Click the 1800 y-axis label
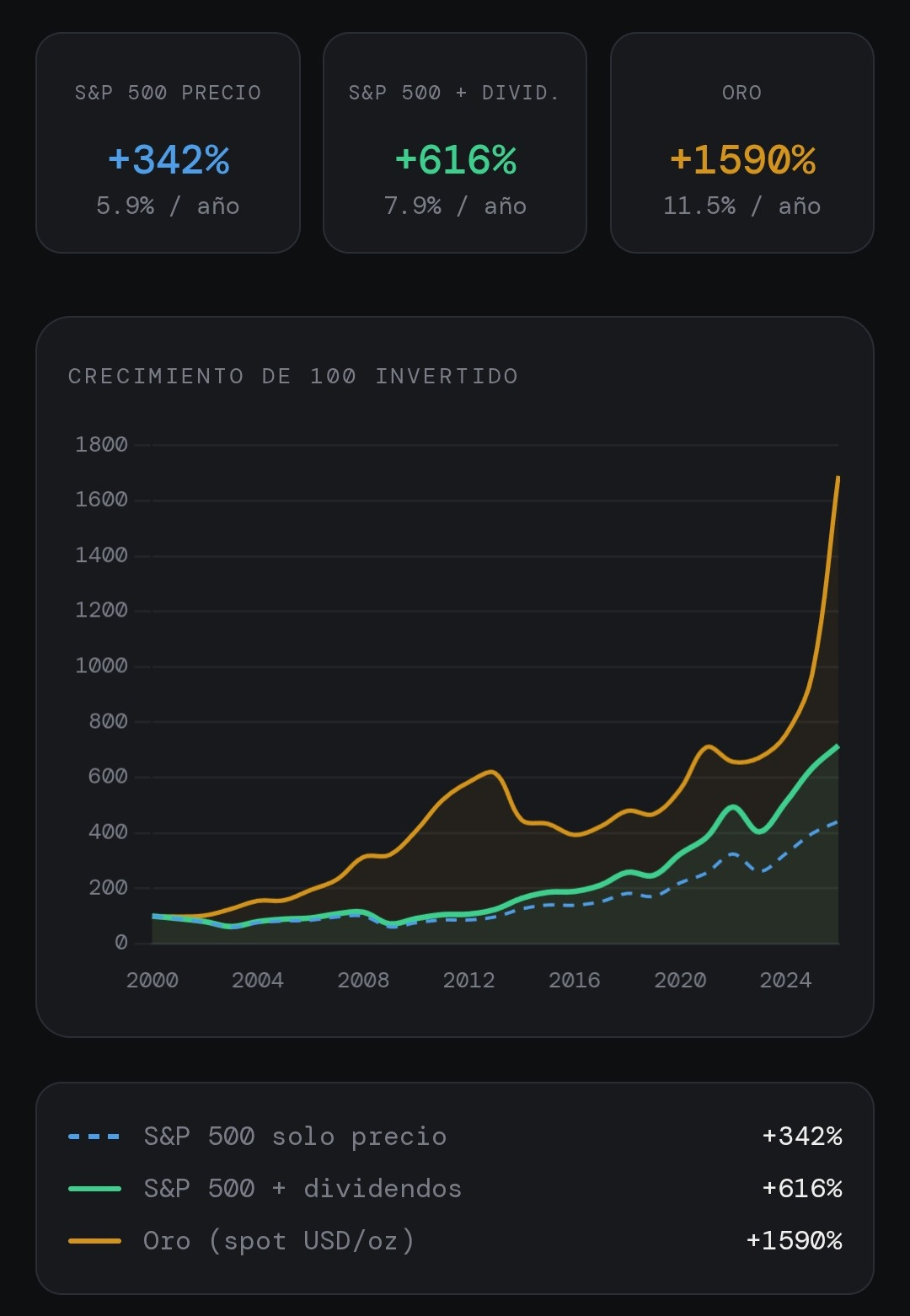 point(102,444)
